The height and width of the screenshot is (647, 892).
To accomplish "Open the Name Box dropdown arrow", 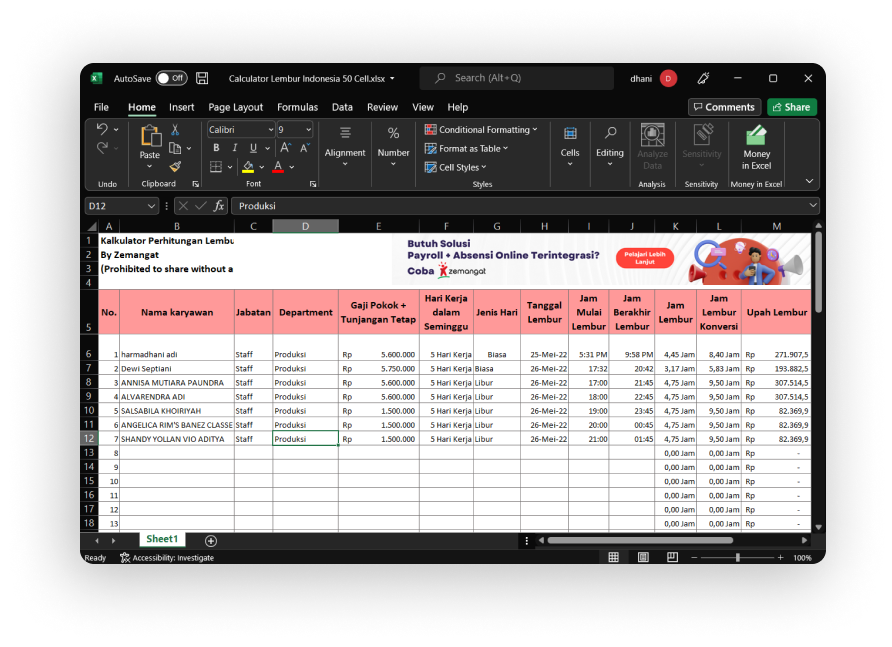I will (152, 206).
